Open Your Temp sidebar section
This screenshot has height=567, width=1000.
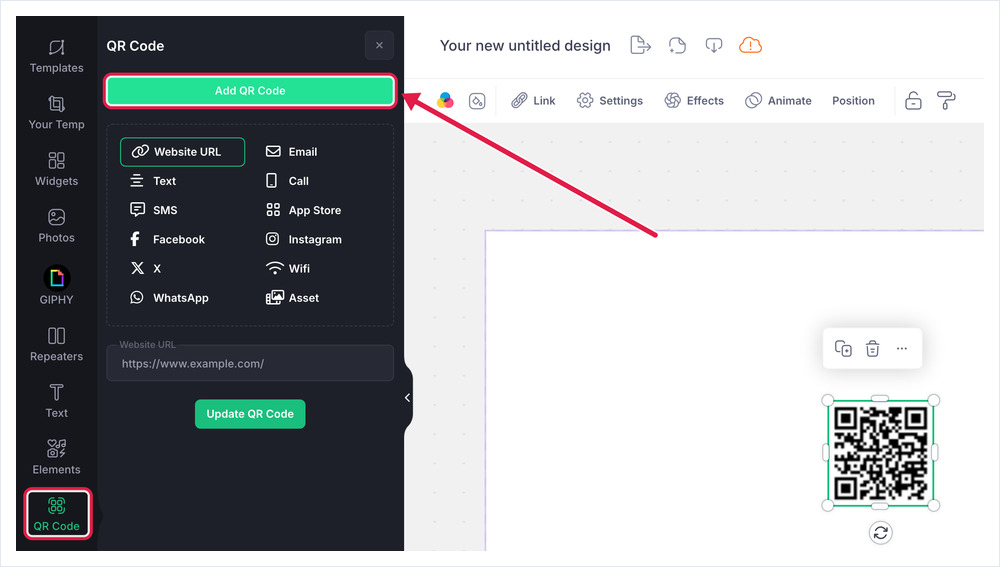tap(56, 113)
